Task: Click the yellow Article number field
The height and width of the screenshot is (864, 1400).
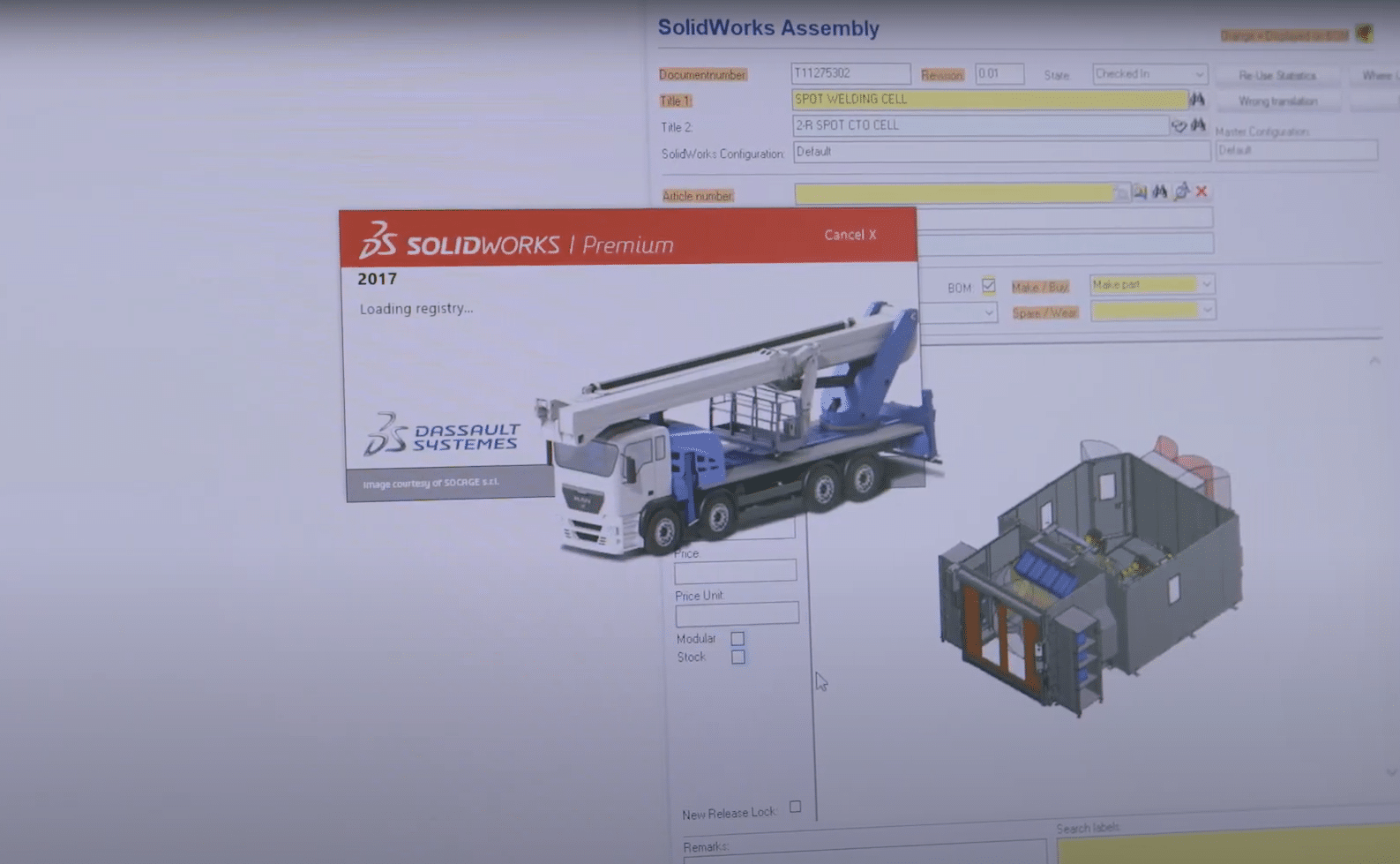Action: point(954,193)
